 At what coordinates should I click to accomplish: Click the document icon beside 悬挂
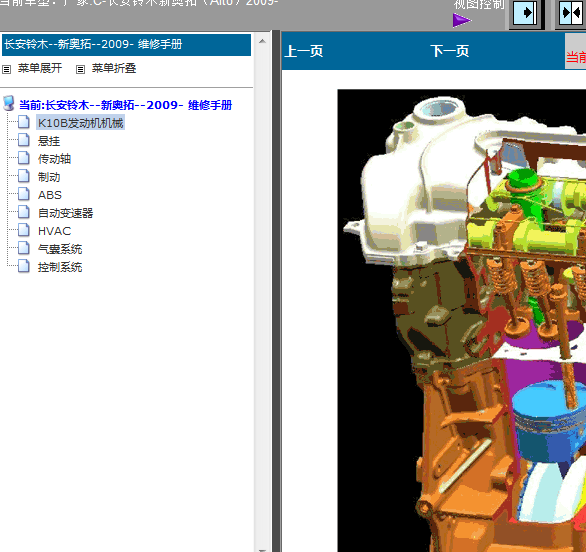24,140
